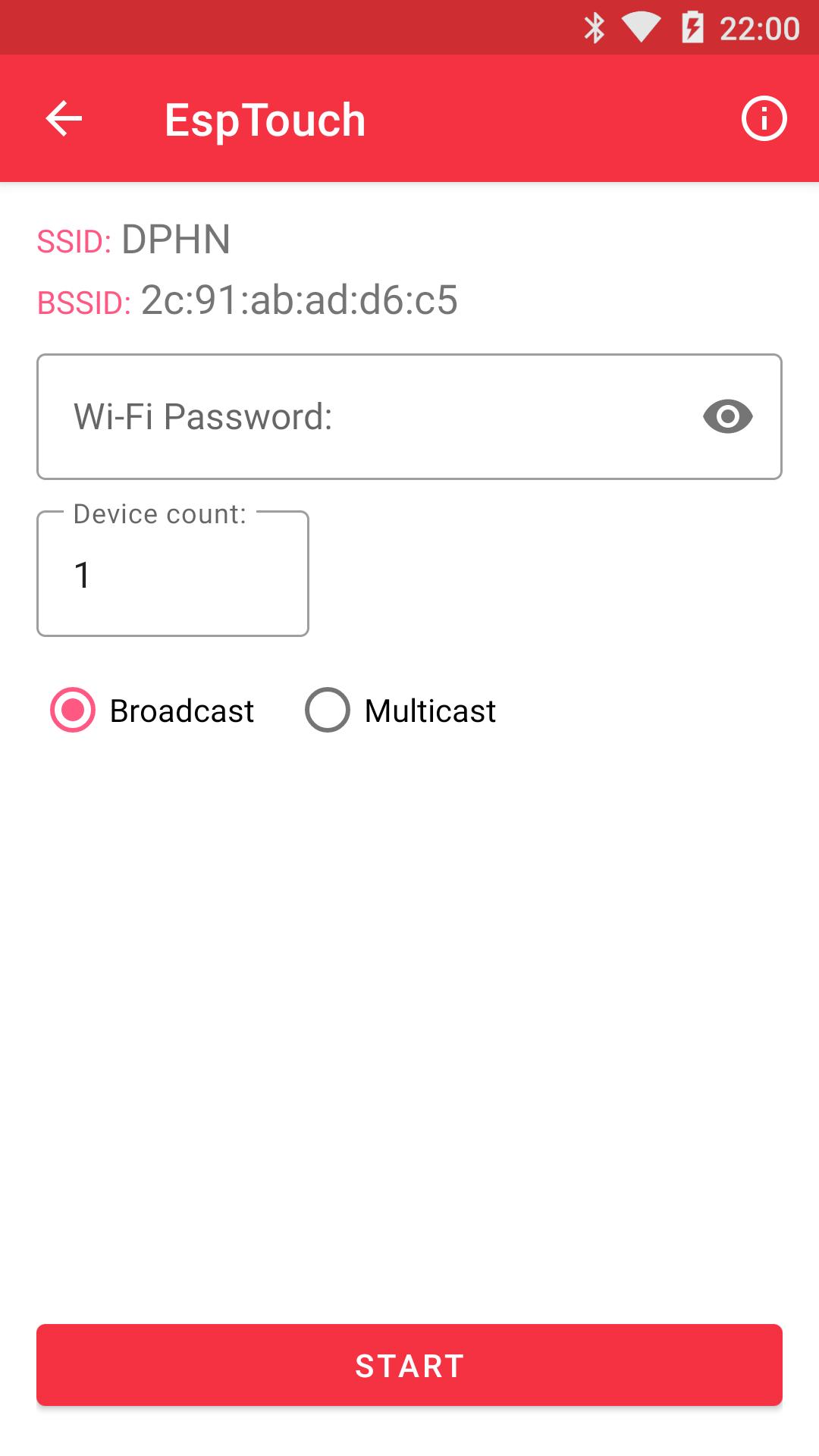The height and width of the screenshot is (1456, 819).
Task: Focus the Device count input field
Action: point(173,575)
